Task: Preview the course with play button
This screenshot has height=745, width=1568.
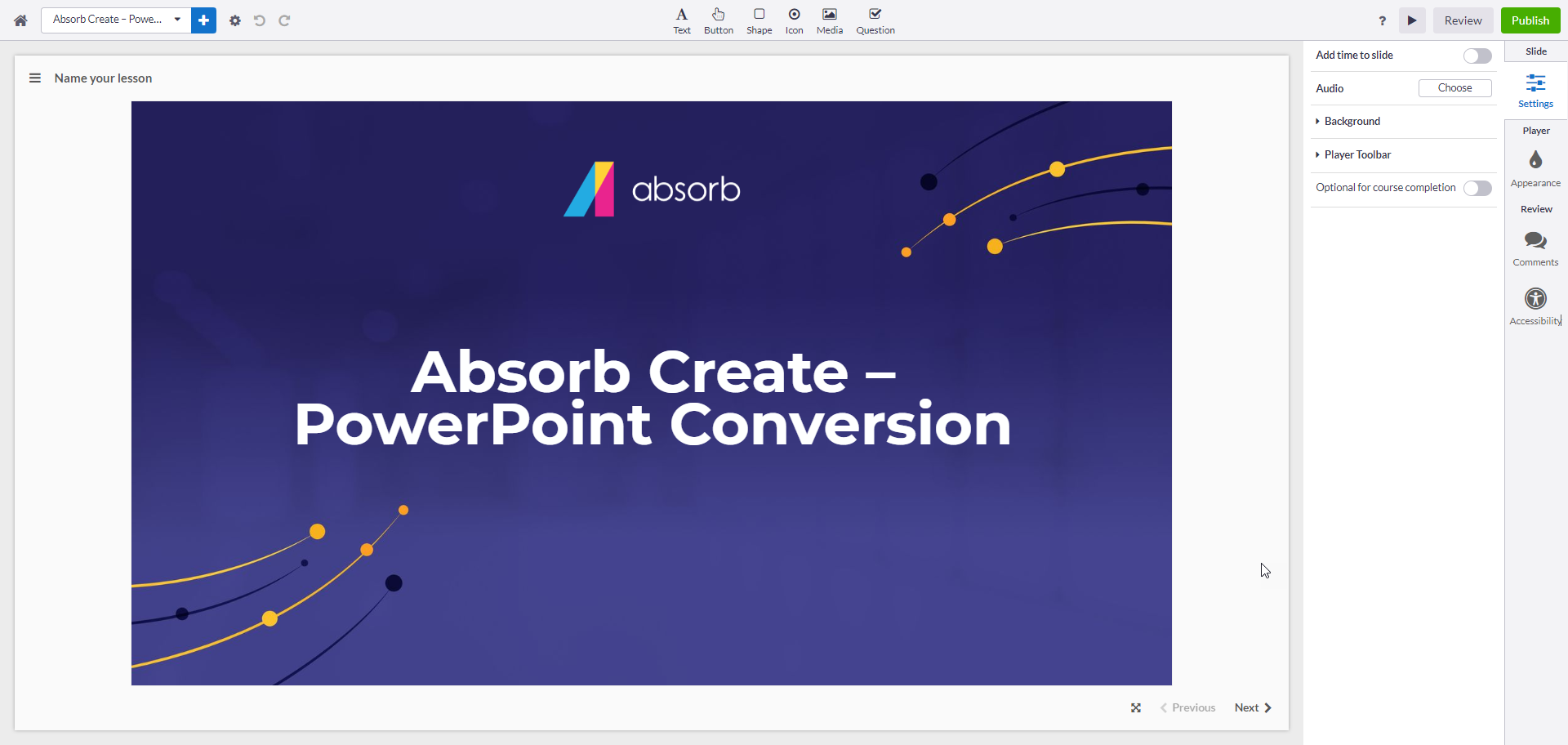Action: click(x=1412, y=20)
